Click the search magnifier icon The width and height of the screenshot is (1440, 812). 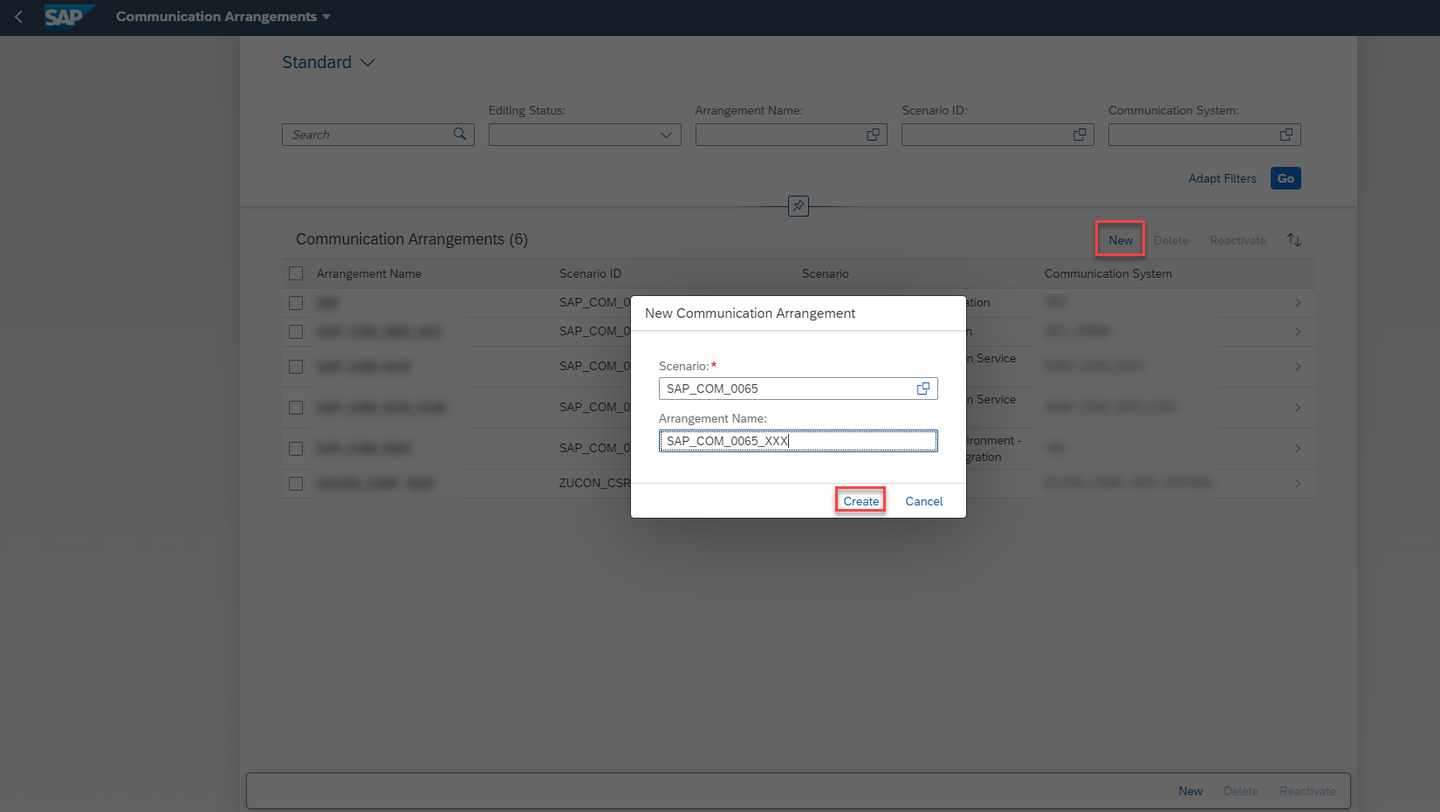[460, 134]
